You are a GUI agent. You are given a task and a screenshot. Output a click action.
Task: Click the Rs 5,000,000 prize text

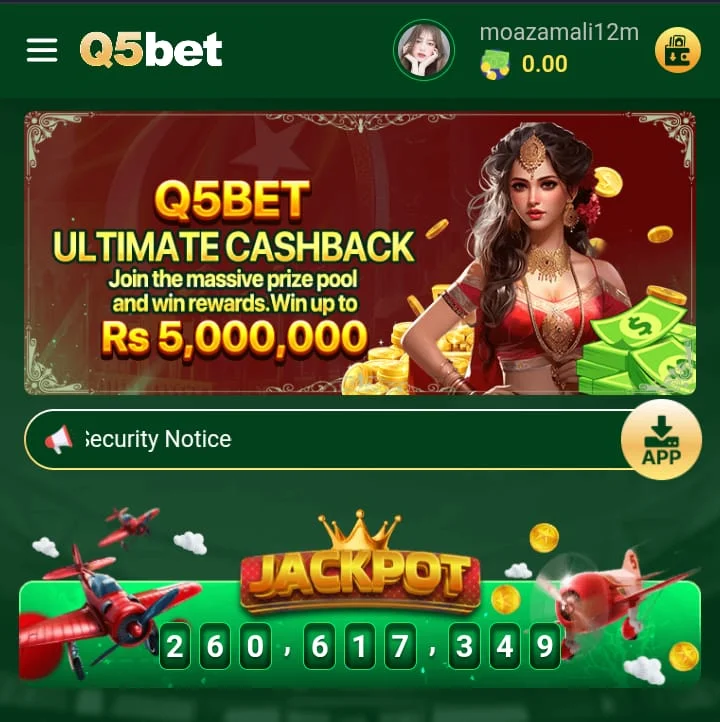click(234, 339)
